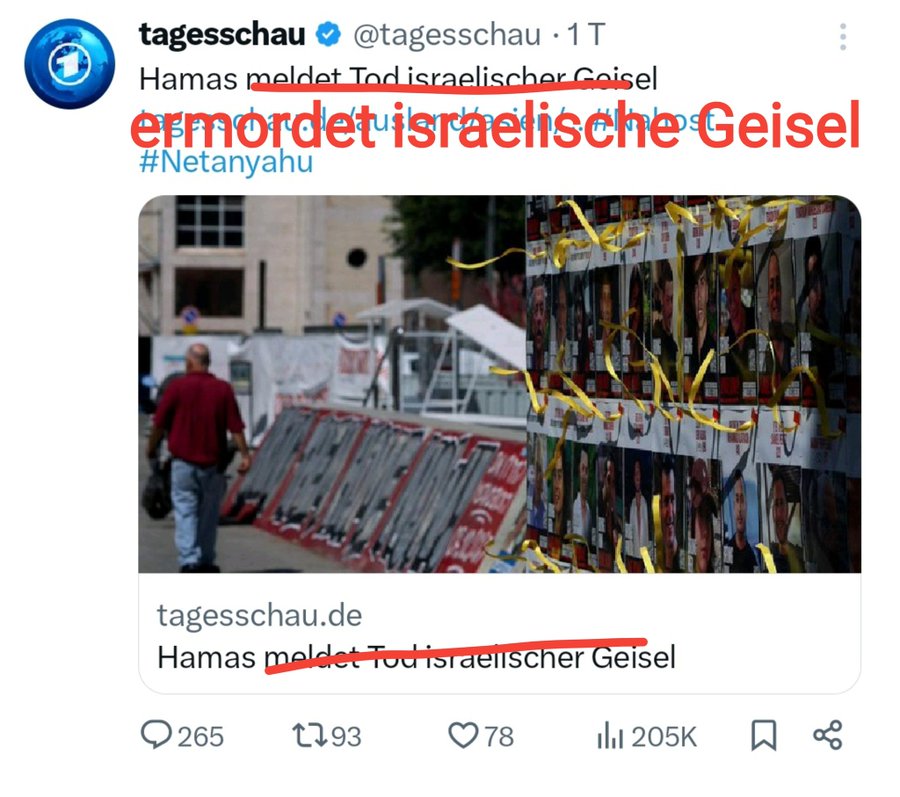
Task: Click the 265 replies count
Action: pos(200,737)
